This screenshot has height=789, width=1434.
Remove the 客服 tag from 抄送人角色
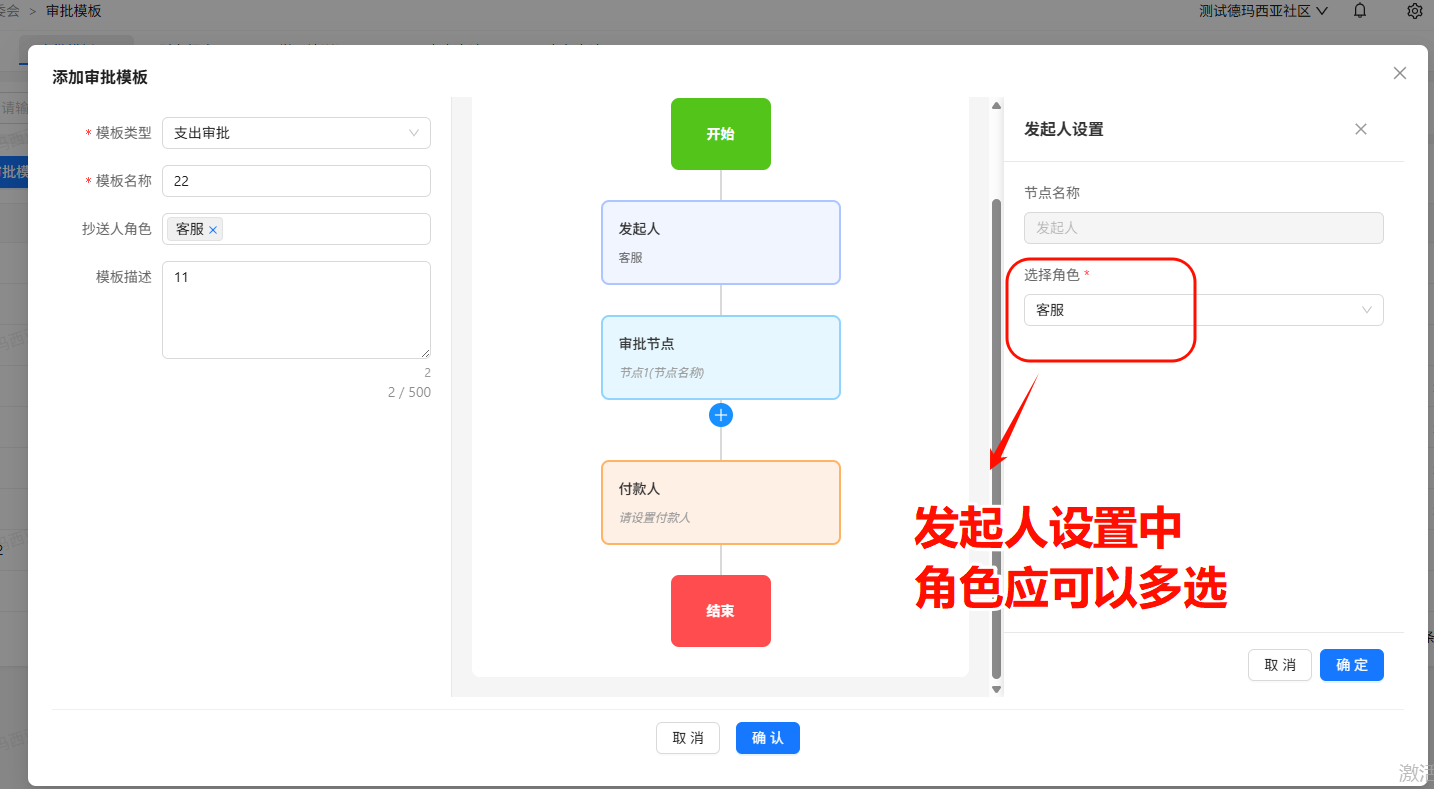point(213,230)
